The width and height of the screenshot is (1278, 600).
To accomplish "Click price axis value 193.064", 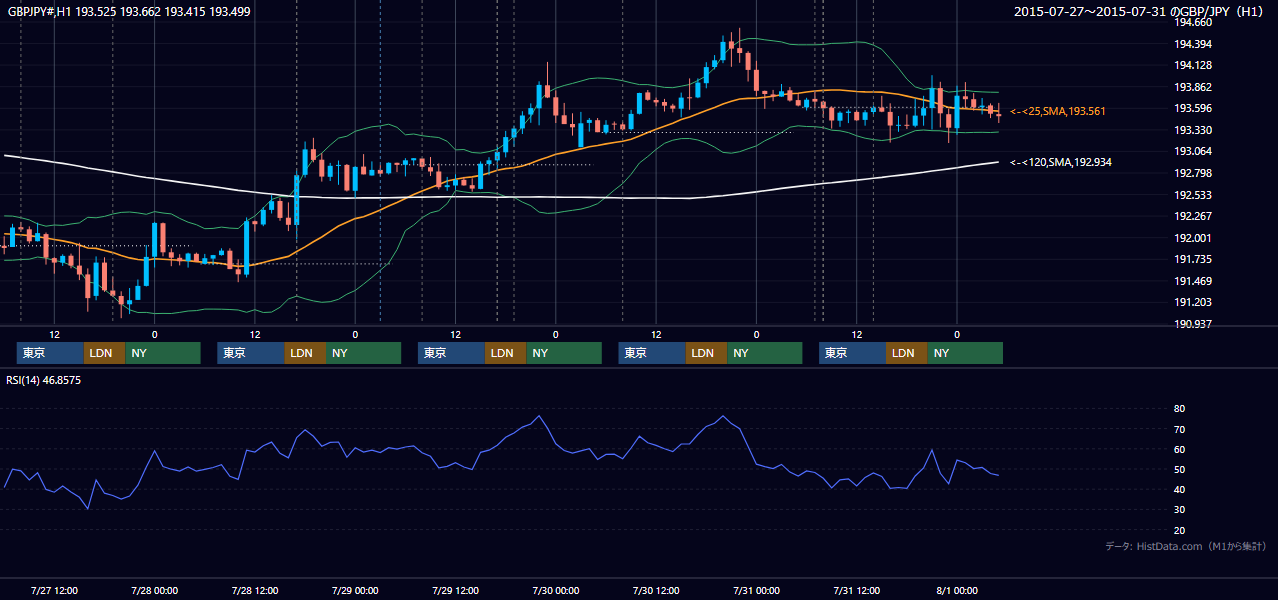I will point(1193,152).
